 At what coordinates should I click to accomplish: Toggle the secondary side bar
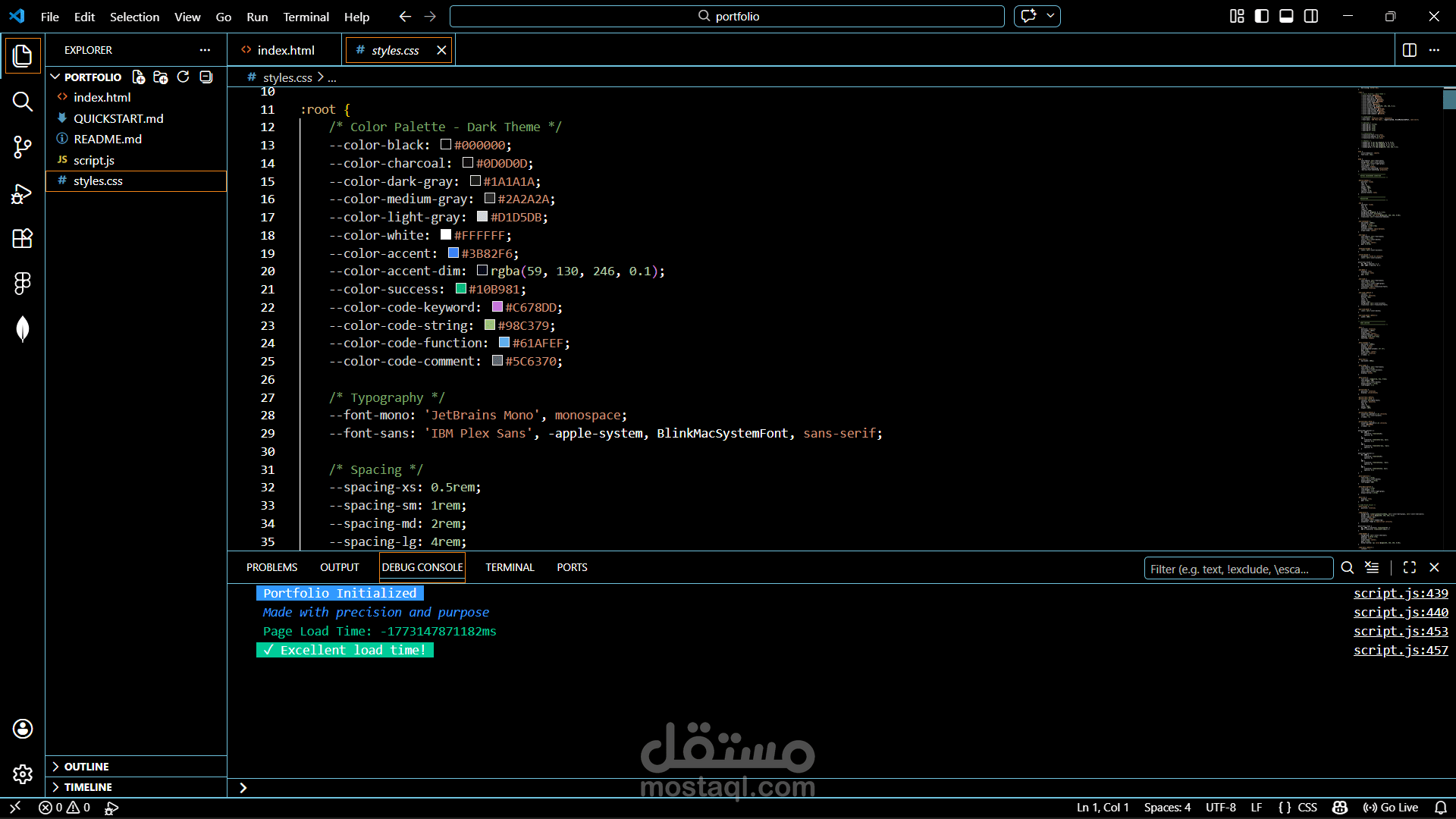(1311, 16)
